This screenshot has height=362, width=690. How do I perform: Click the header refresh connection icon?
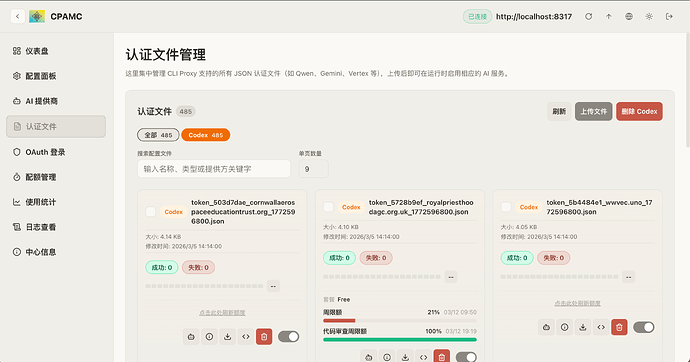point(588,17)
